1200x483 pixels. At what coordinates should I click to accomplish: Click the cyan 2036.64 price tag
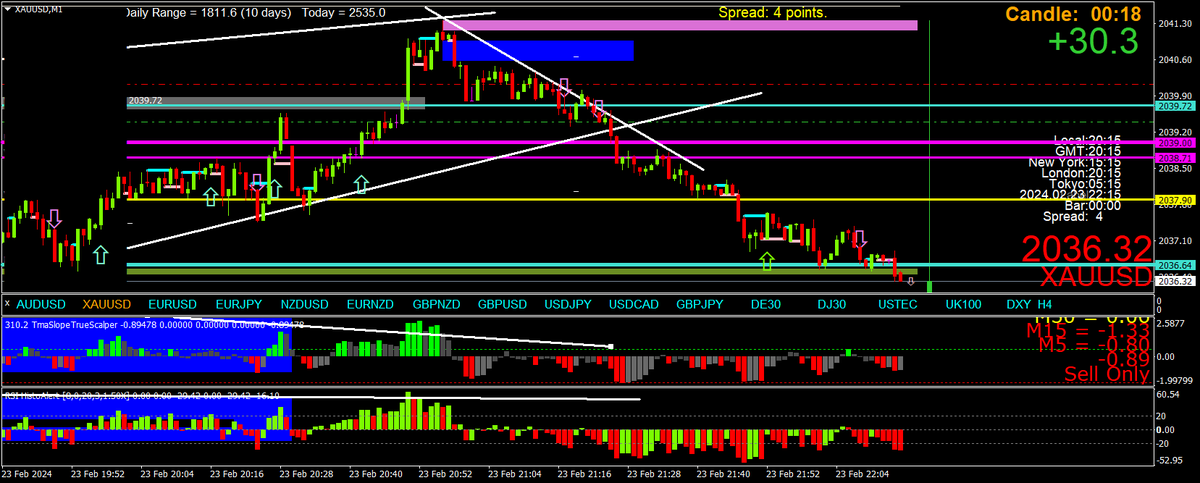tap(1176, 265)
